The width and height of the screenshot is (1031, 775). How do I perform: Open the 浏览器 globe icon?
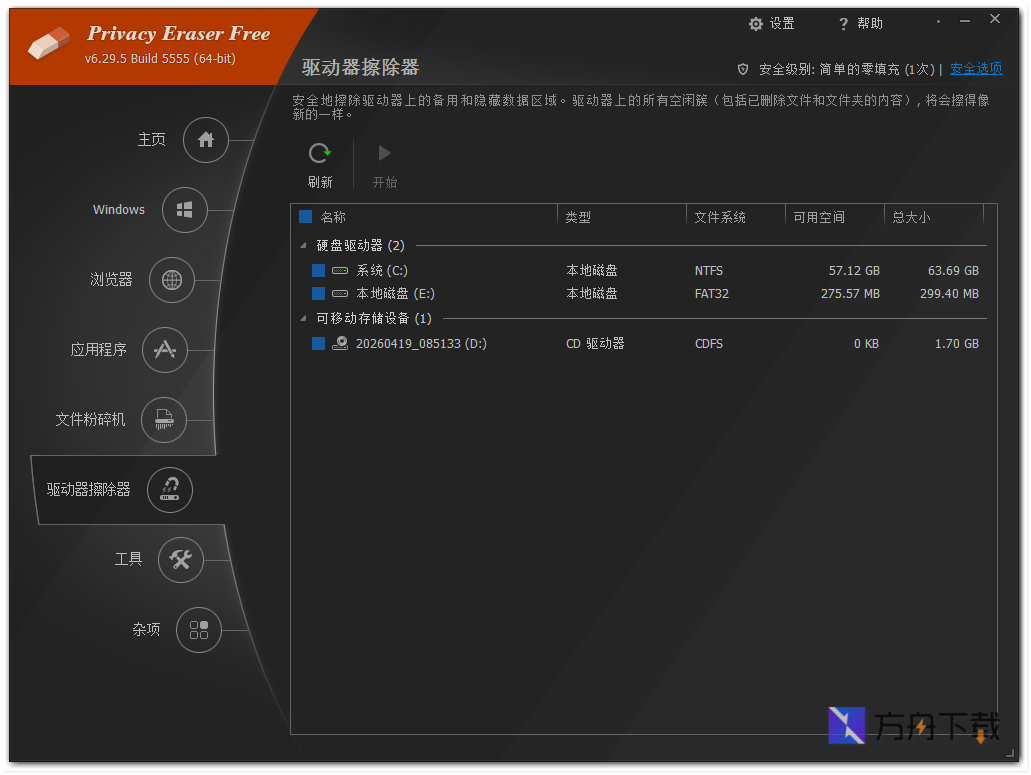point(172,280)
